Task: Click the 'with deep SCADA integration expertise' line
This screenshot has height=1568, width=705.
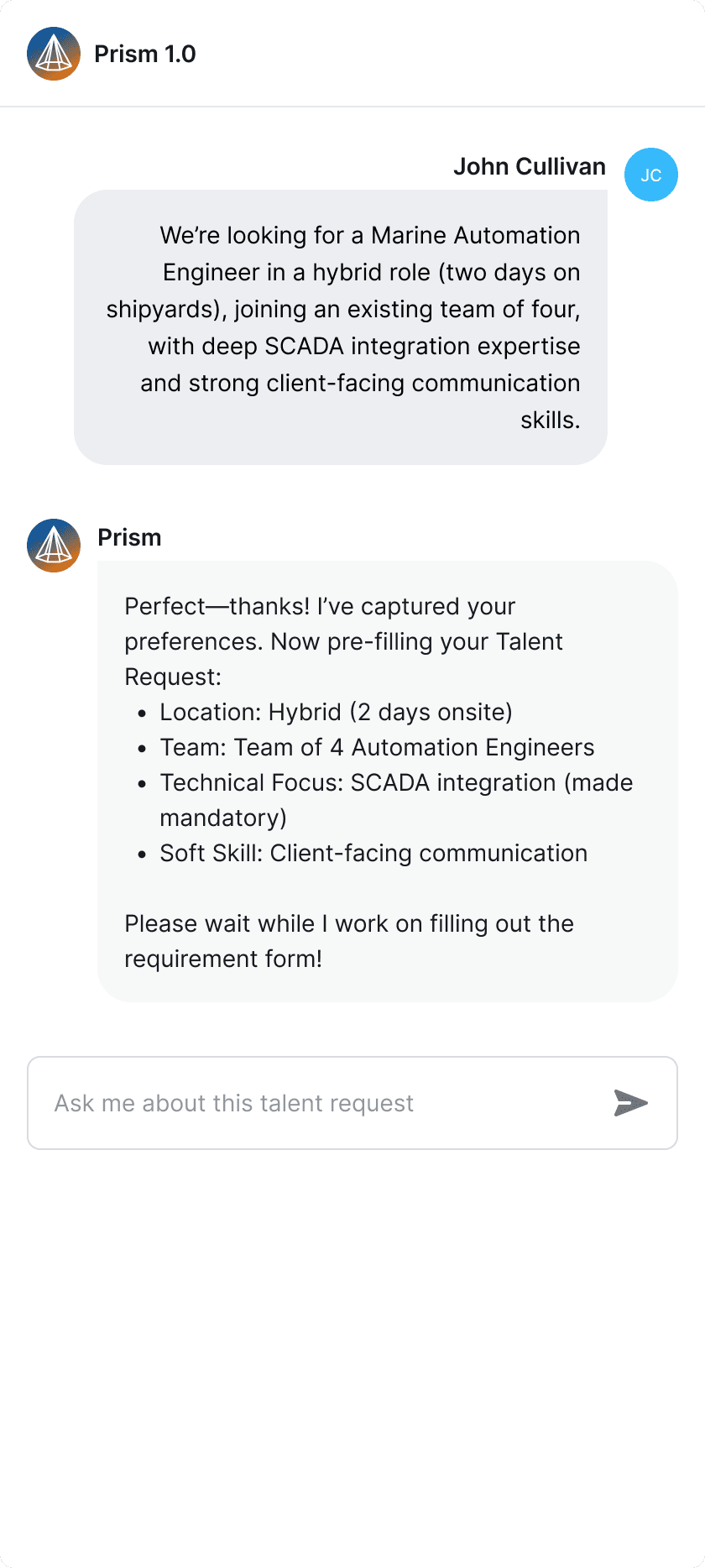Action: point(364,346)
